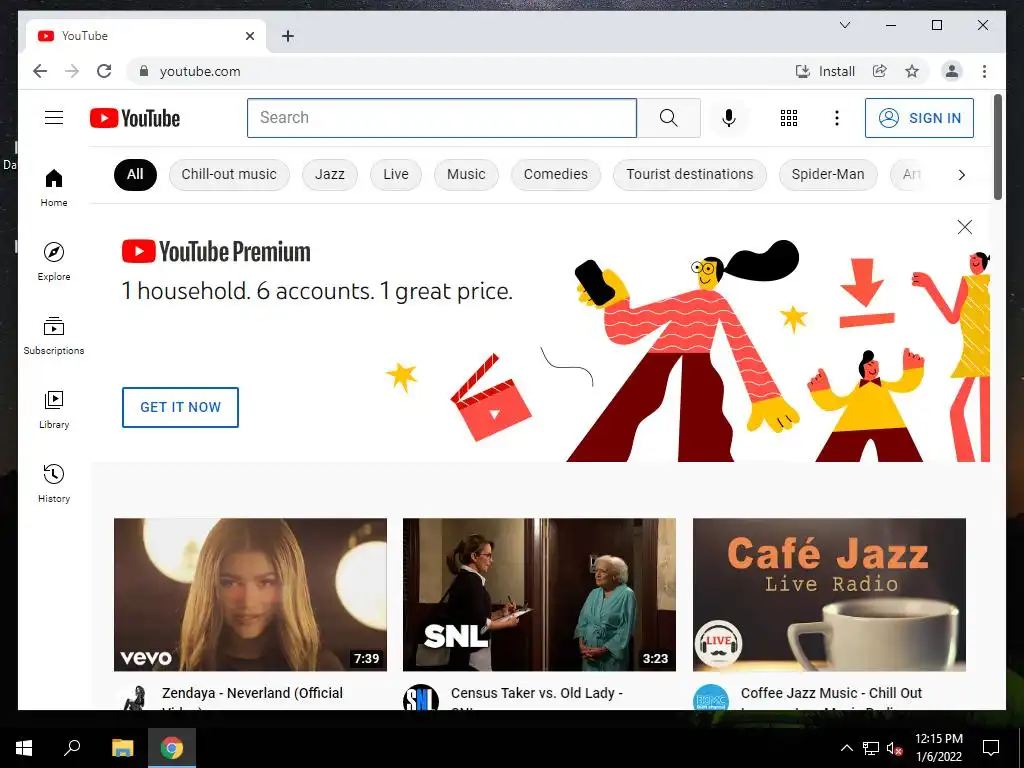The image size is (1024, 768).
Task: Open Library in sidebar
Action: [x=54, y=409]
